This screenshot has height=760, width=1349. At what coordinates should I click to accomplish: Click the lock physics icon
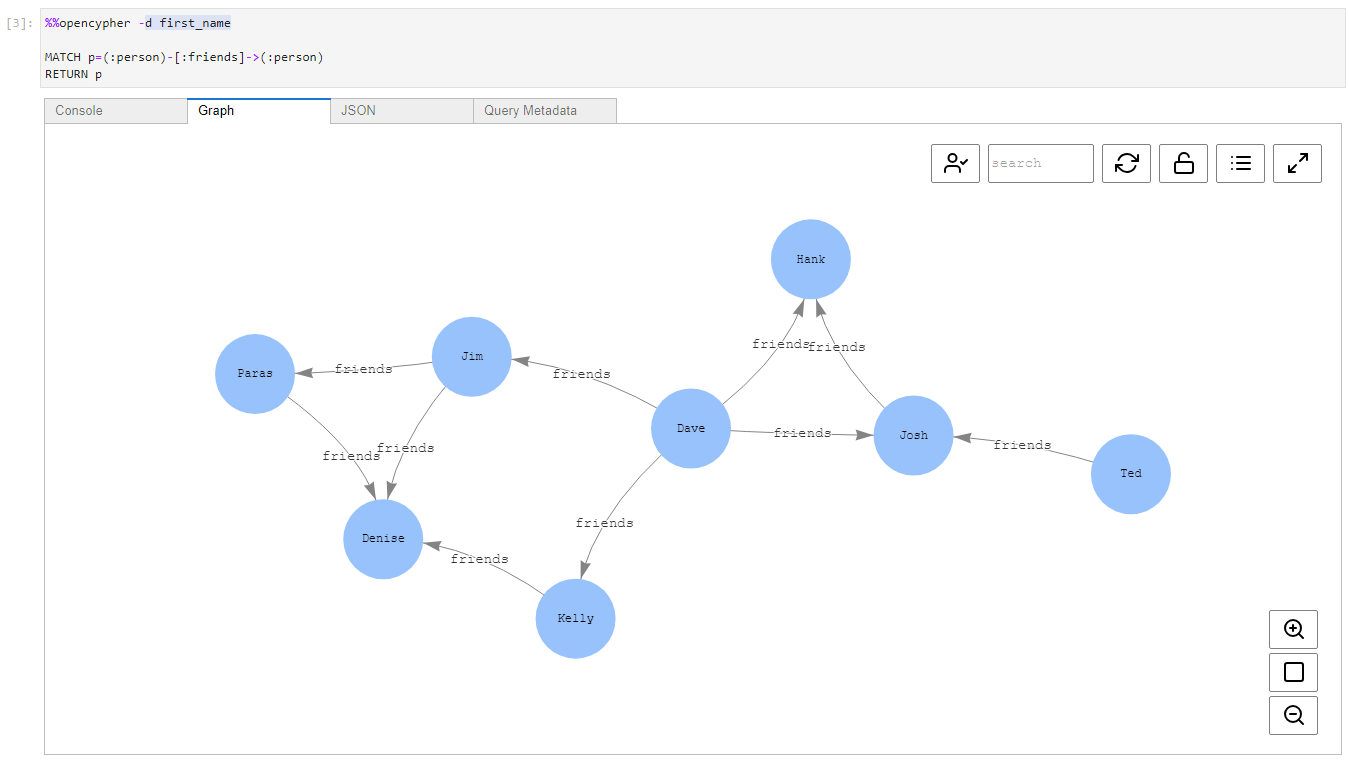1183,163
